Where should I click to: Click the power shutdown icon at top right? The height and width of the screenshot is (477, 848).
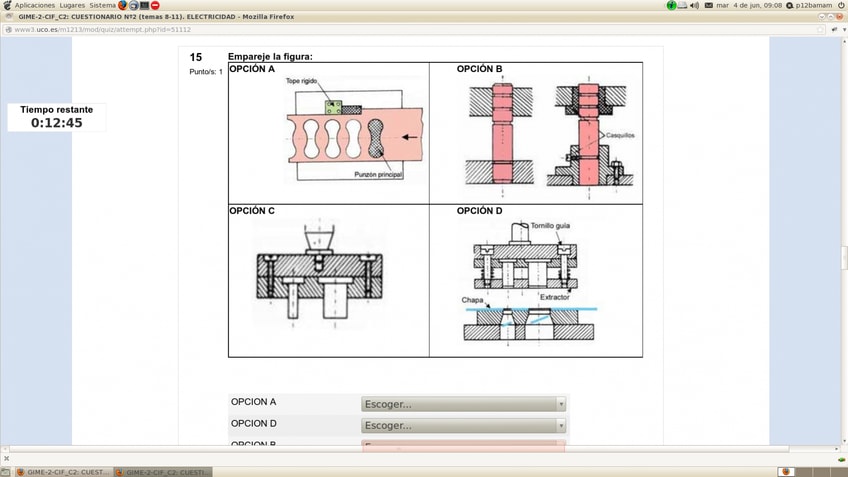pyautogui.click(x=841, y=5)
